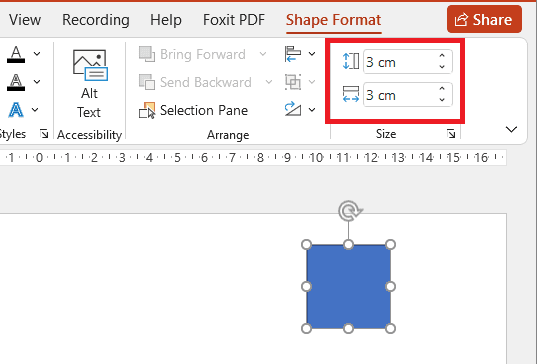
Task: Open the WordArt Styles dialog launcher
Action: pyautogui.click(x=44, y=134)
